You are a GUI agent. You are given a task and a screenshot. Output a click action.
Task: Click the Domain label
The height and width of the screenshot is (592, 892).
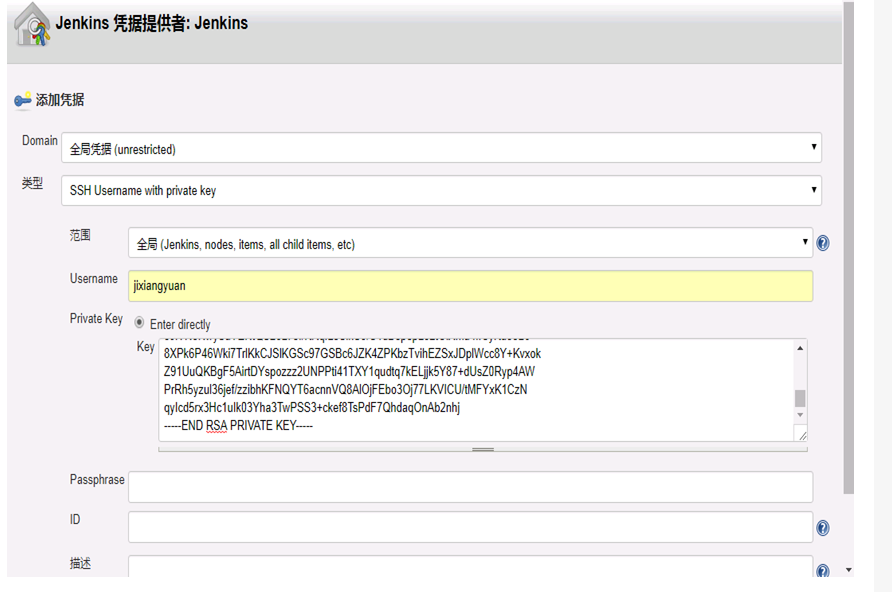coord(40,140)
